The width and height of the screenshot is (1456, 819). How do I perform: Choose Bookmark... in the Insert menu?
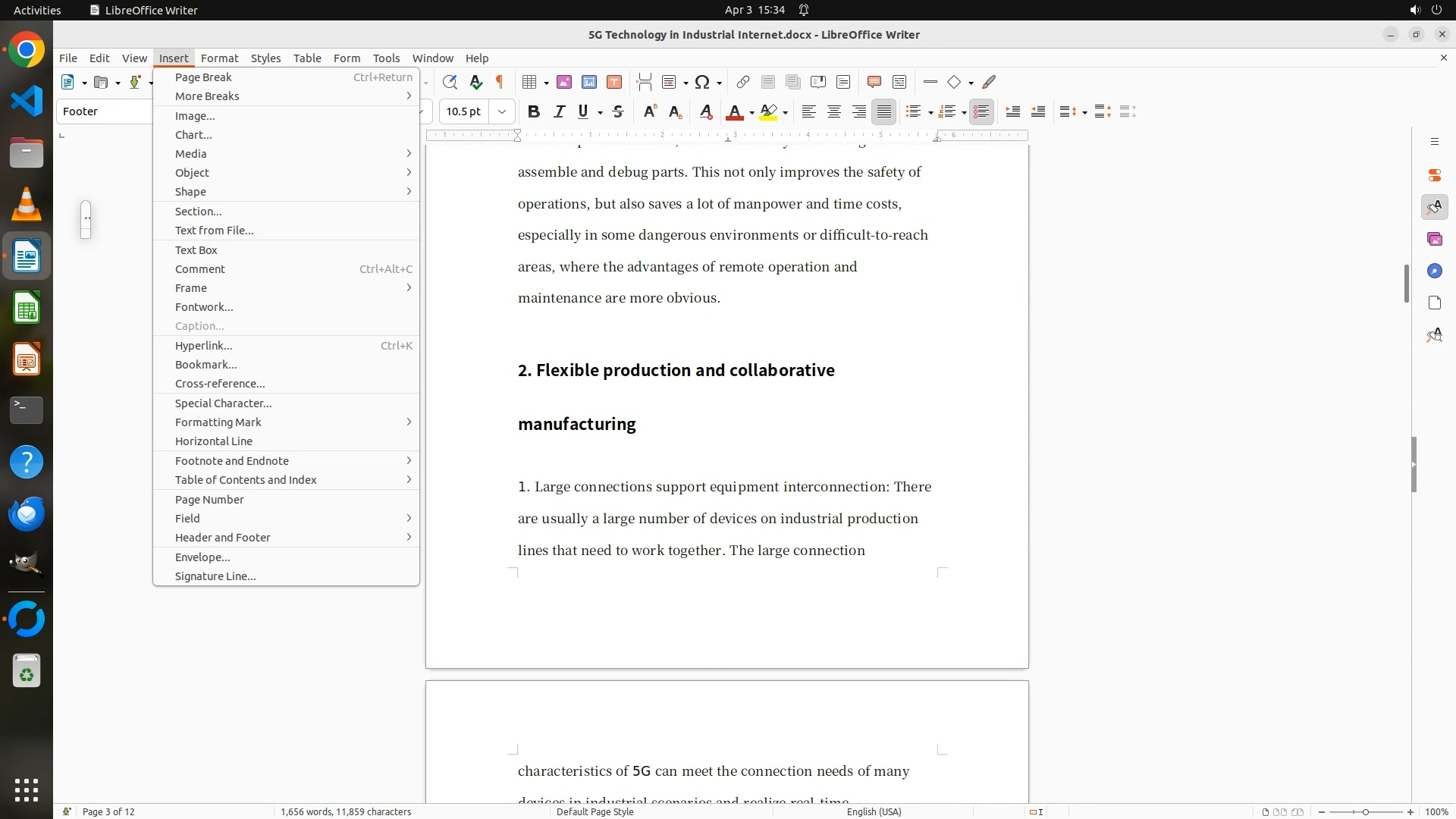tap(206, 364)
